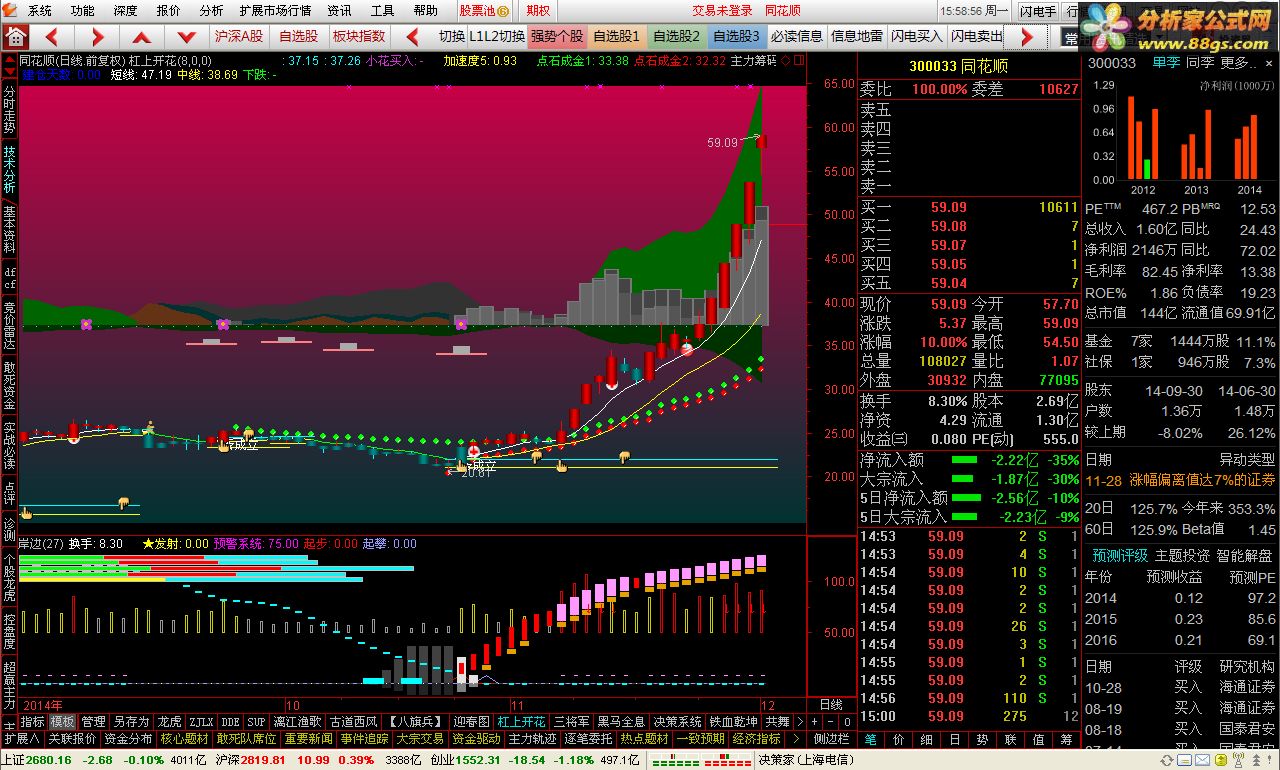Click the red left arrow before 切换

pos(411,37)
